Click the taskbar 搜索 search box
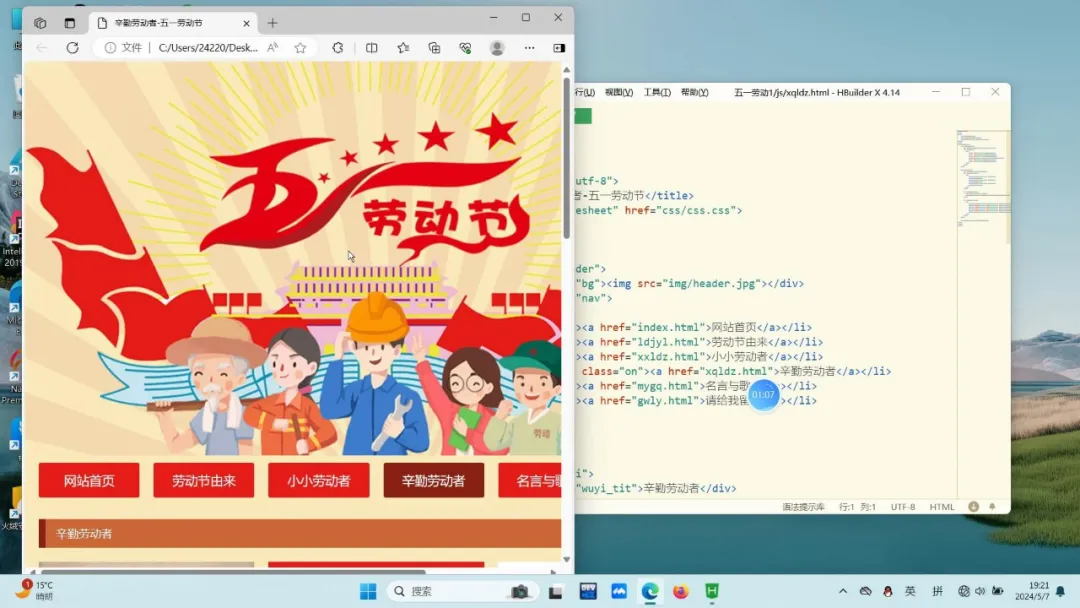The width and height of the screenshot is (1080, 608). click(x=461, y=591)
